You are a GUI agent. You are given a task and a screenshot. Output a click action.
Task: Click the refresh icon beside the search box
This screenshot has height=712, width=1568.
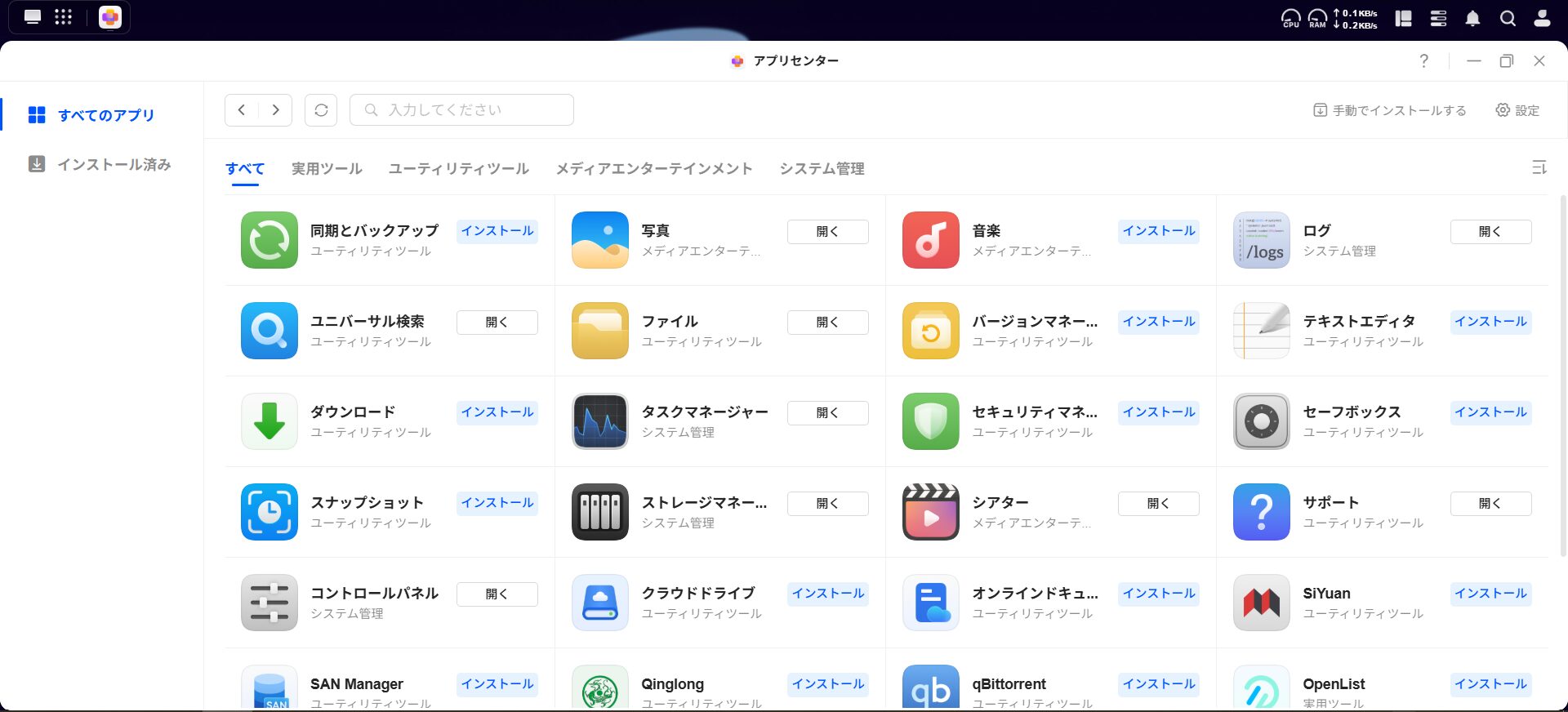click(x=321, y=110)
